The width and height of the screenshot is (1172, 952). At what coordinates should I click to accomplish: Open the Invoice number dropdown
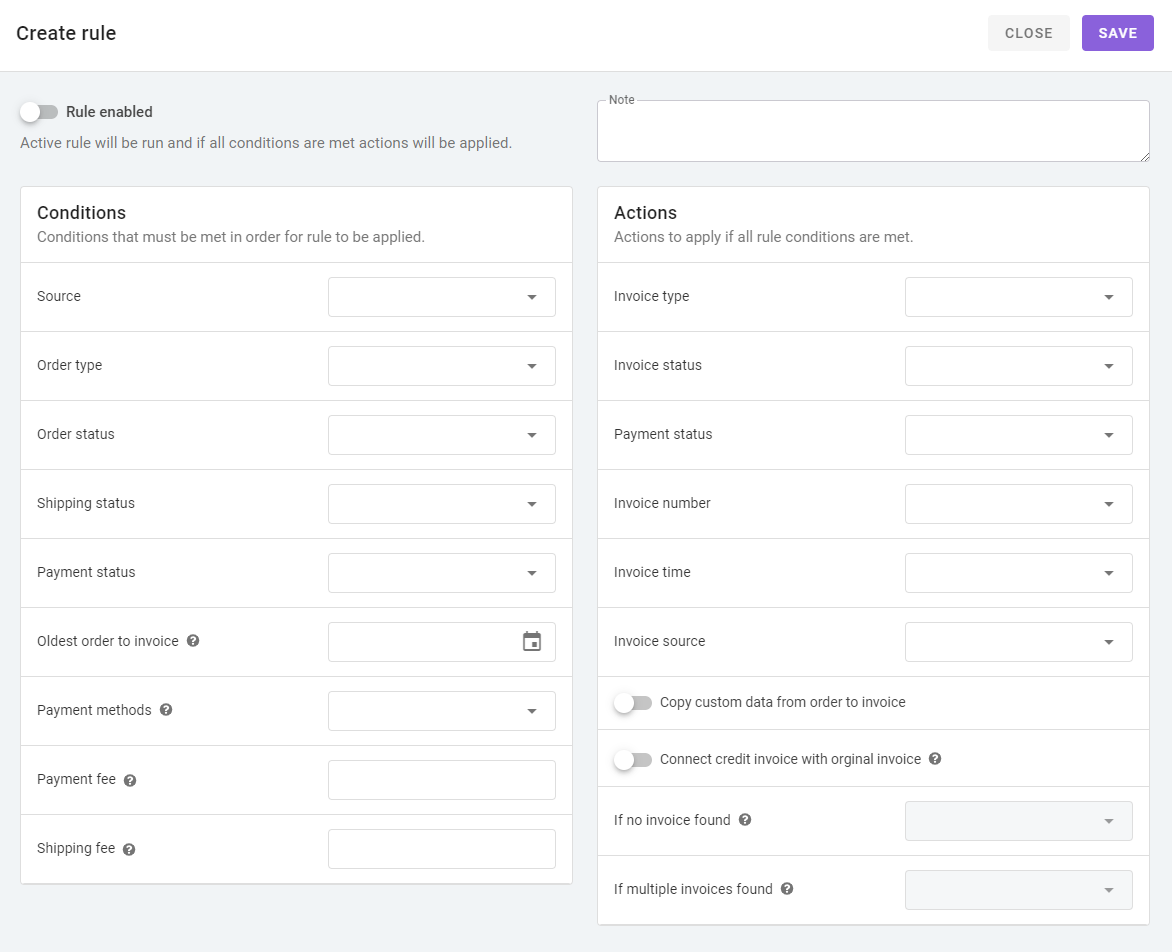coord(1019,504)
